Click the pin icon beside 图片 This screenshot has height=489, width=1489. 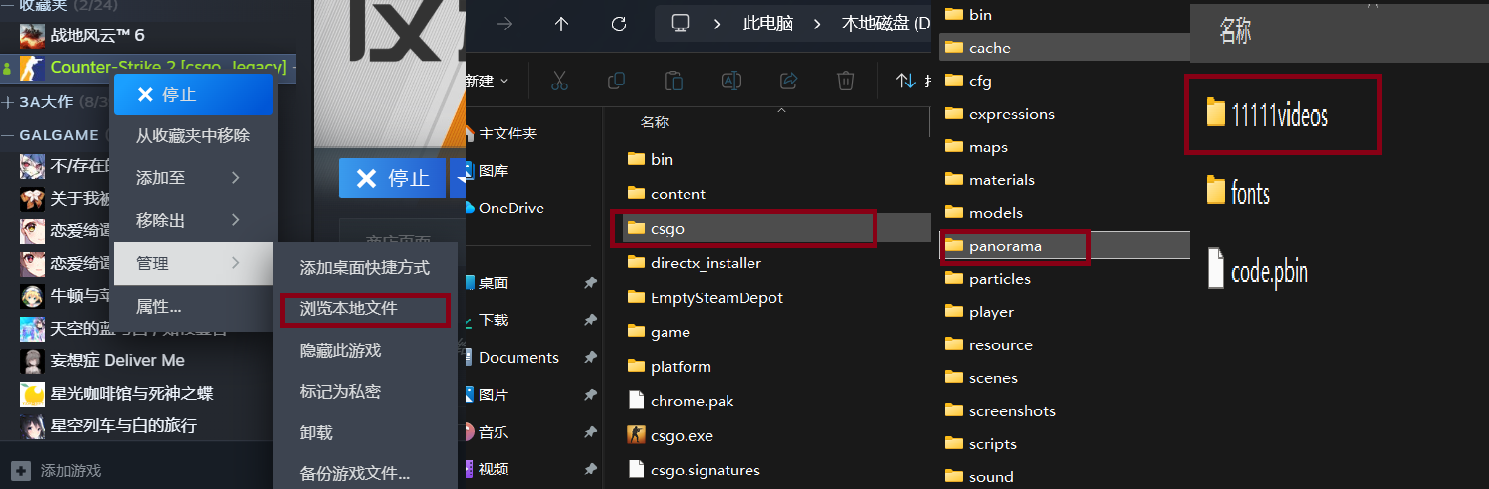[x=591, y=394]
